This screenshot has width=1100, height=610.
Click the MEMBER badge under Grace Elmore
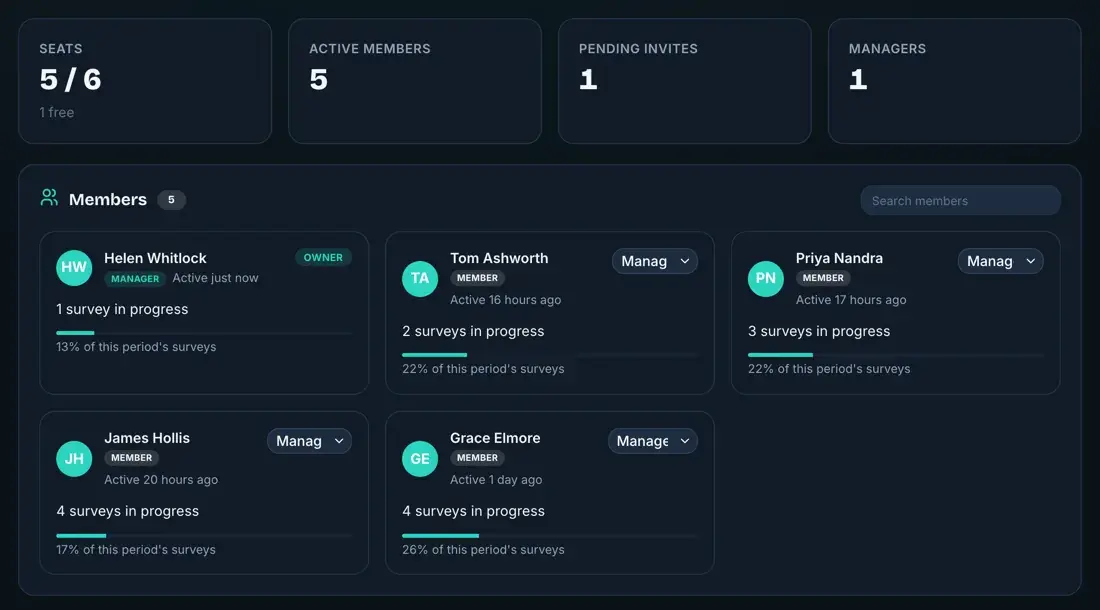coord(477,458)
